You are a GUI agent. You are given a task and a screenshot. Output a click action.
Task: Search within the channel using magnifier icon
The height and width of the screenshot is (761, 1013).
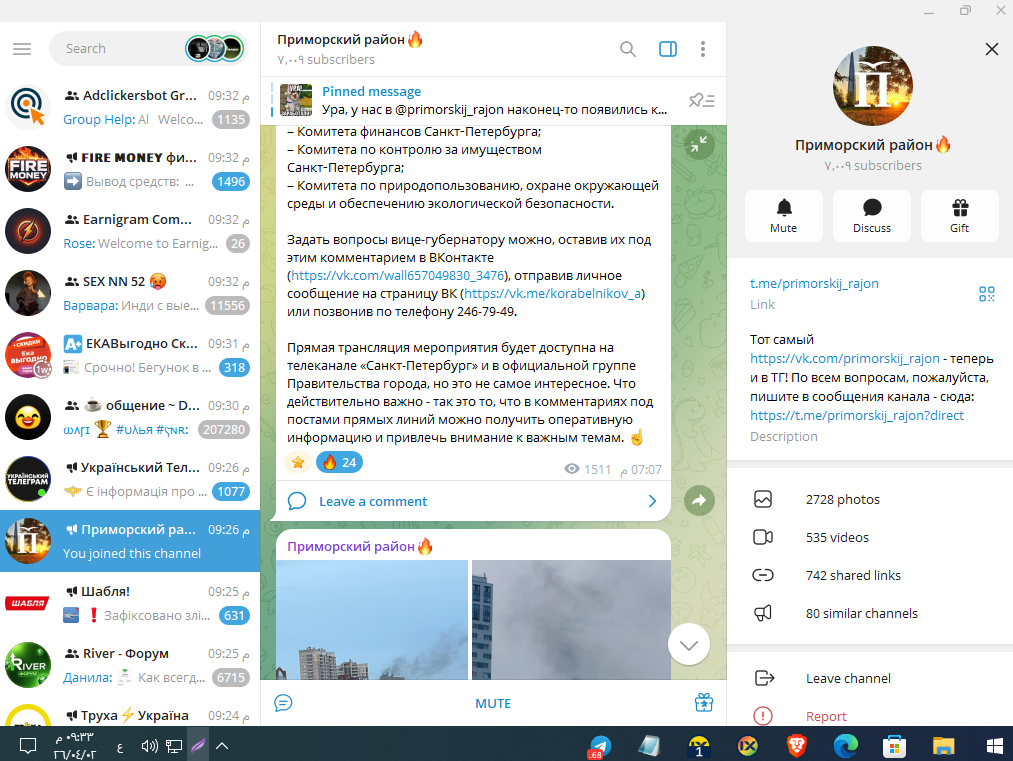click(627, 49)
